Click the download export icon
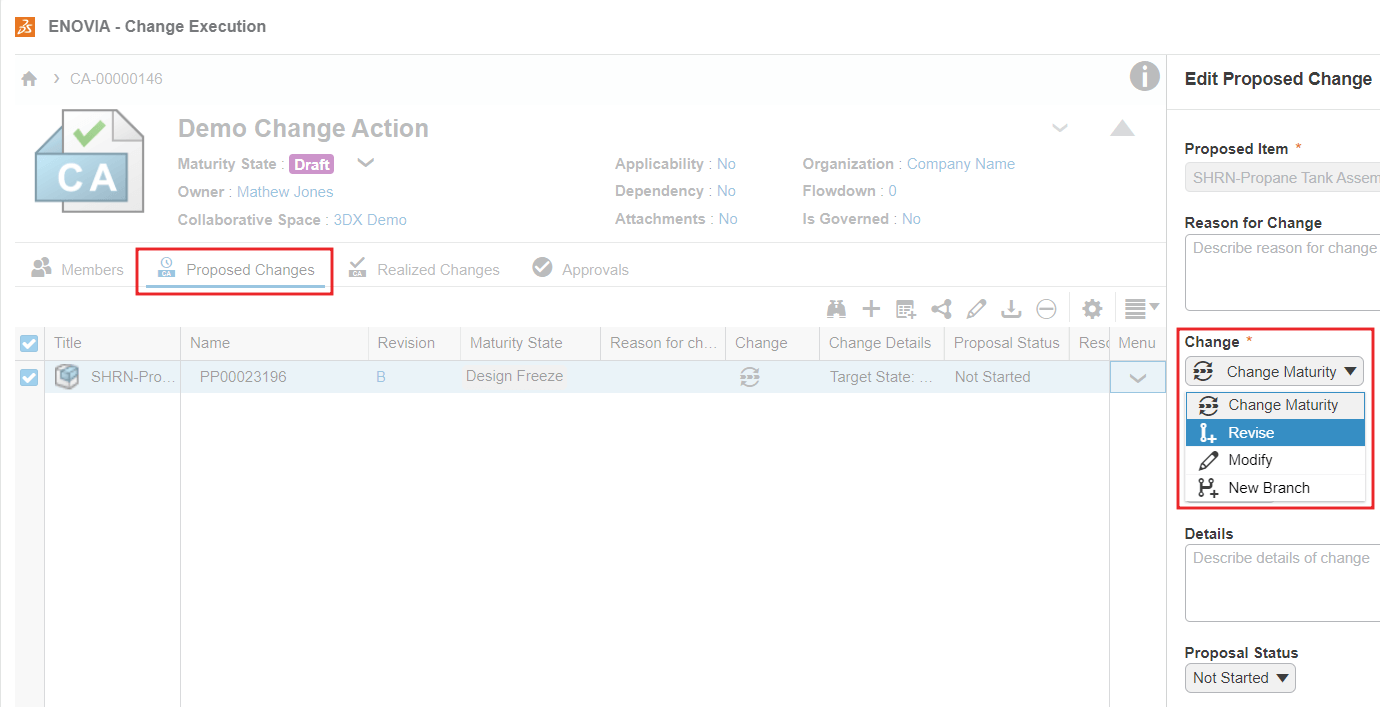Image resolution: width=1380 pixels, height=707 pixels. pyautogui.click(x=1011, y=309)
